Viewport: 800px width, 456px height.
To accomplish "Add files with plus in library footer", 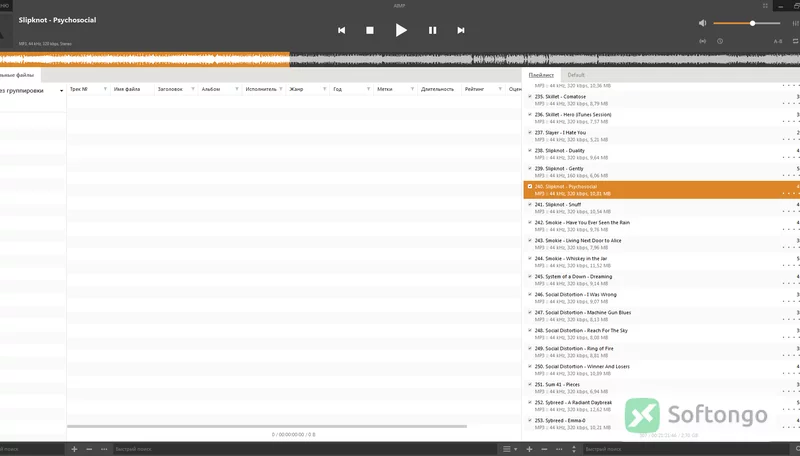I will [74, 449].
